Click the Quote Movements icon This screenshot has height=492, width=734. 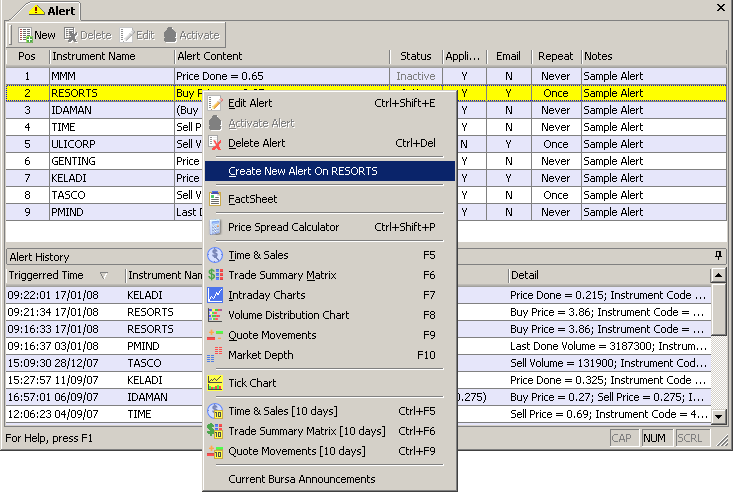[x=215, y=335]
